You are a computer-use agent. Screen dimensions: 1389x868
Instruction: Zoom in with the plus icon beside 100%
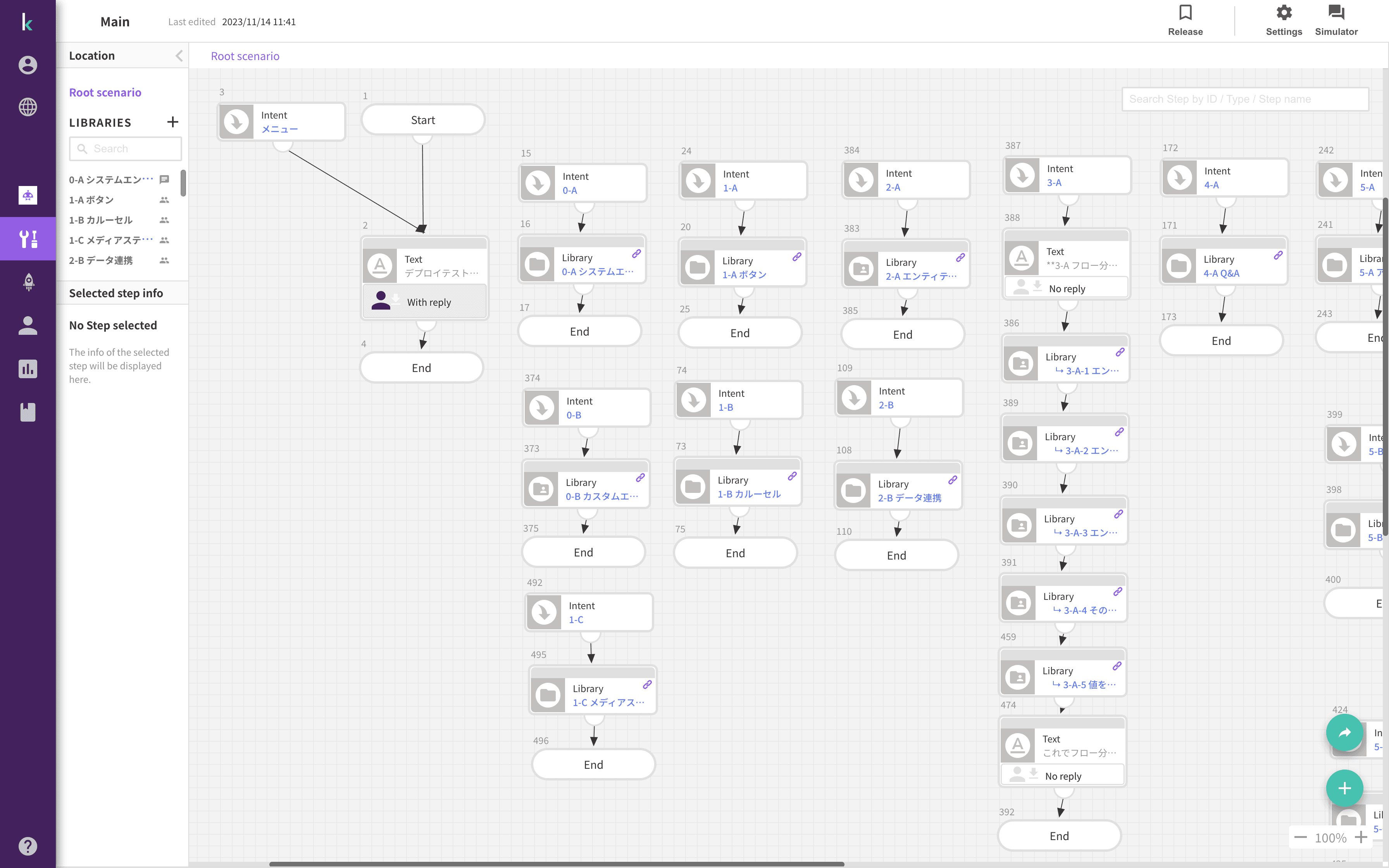(1361, 837)
